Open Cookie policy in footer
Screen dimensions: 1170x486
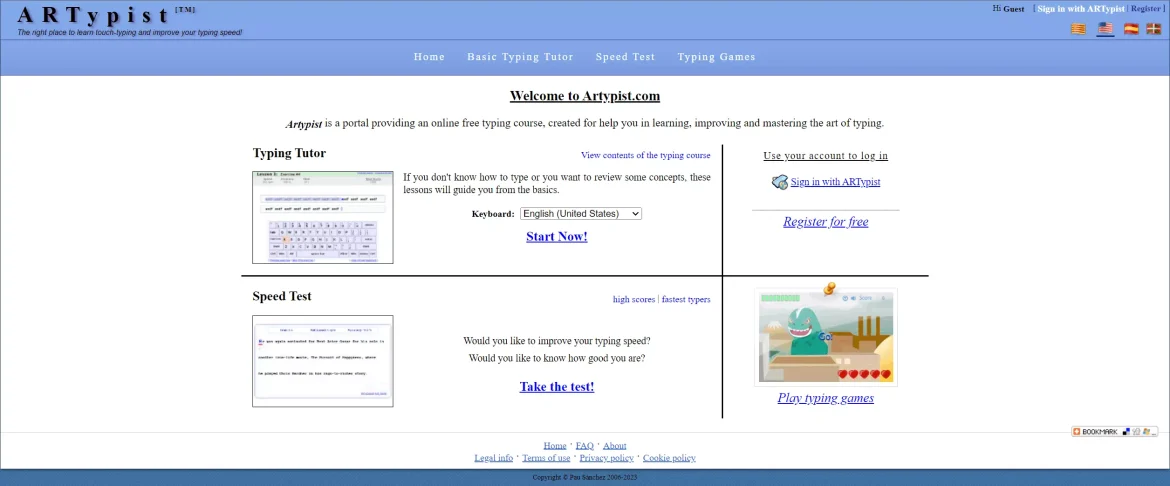(x=669, y=458)
